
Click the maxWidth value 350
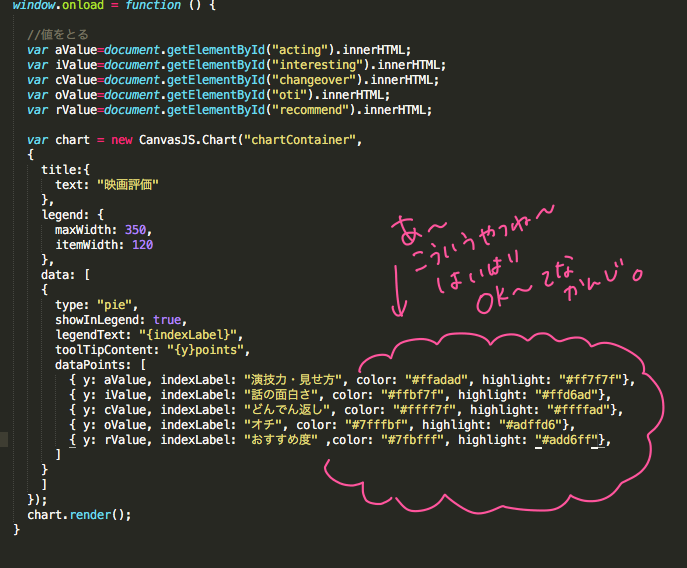tap(135, 230)
